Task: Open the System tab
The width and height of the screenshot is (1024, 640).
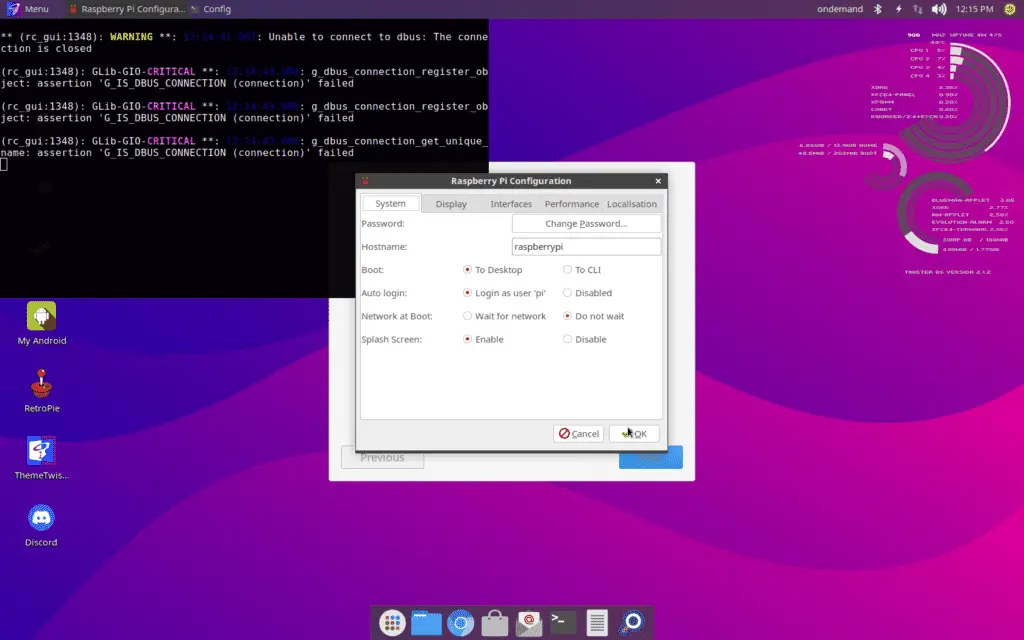Action: tap(390, 204)
